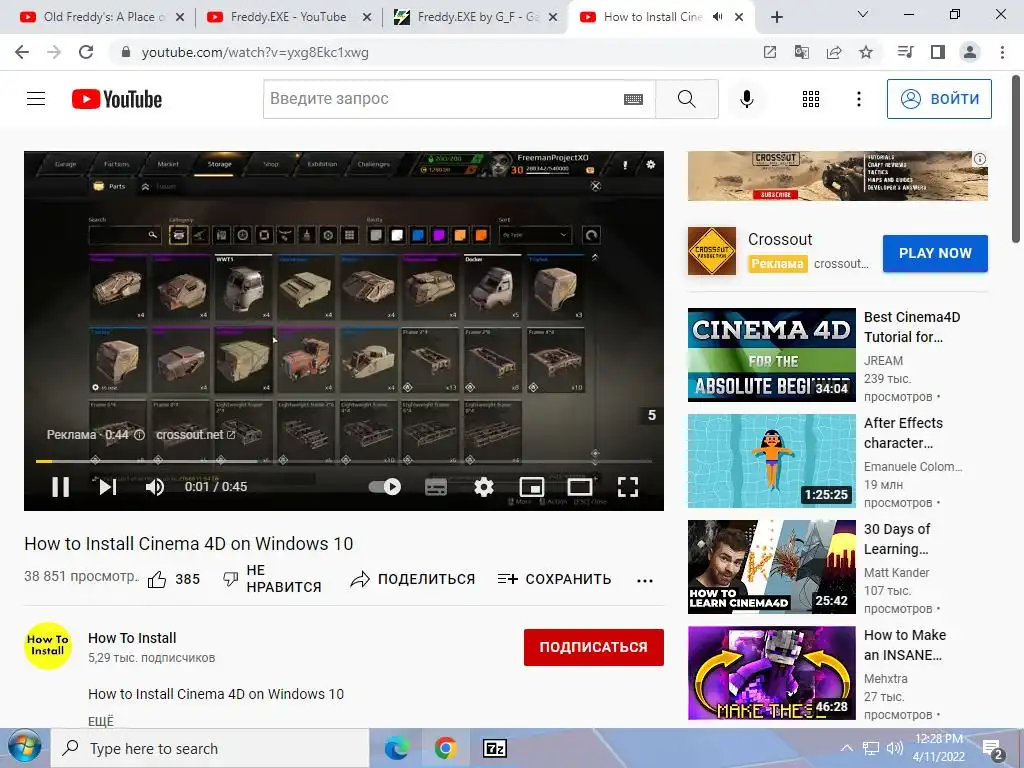This screenshot has height=768, width=1024.
Task: Save the video via СОХРАНИТЬ
Action: (x=554, y=579)
